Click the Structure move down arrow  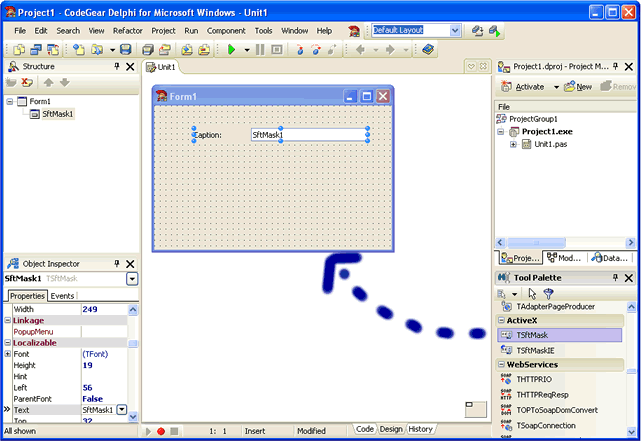65,83
